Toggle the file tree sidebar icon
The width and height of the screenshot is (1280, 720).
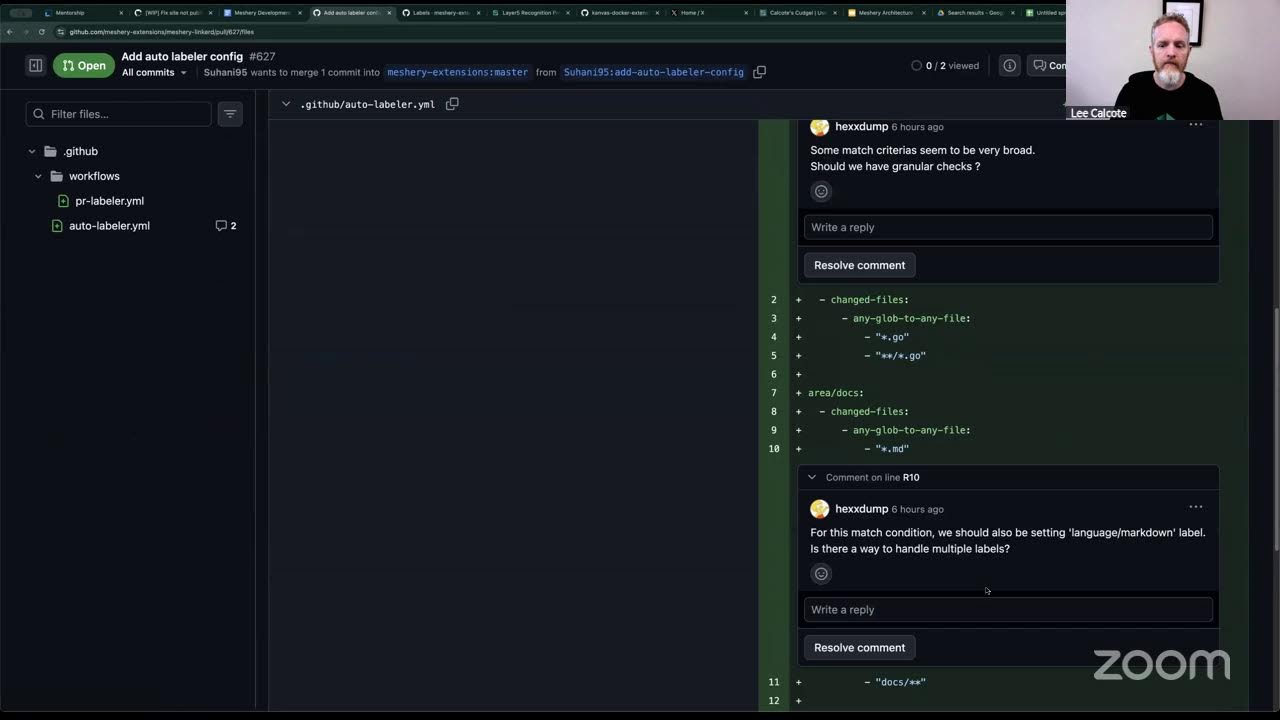tap(36, 66)
